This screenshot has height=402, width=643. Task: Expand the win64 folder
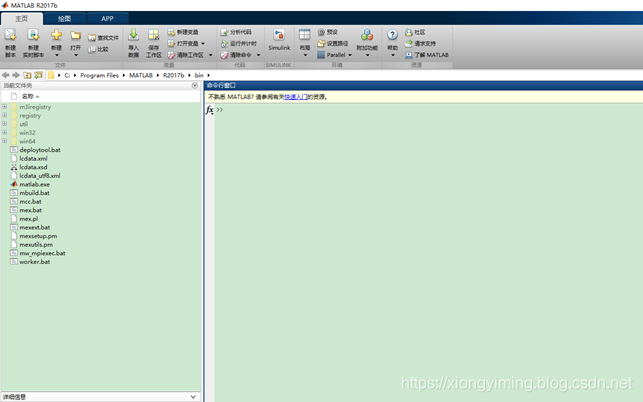pyautogui.click(x=5, y=141)
